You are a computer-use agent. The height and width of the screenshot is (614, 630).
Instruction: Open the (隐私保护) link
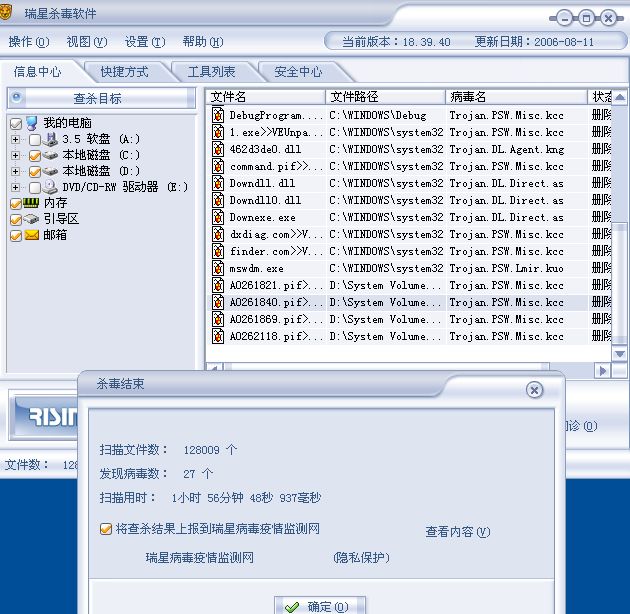click(361, 558)
